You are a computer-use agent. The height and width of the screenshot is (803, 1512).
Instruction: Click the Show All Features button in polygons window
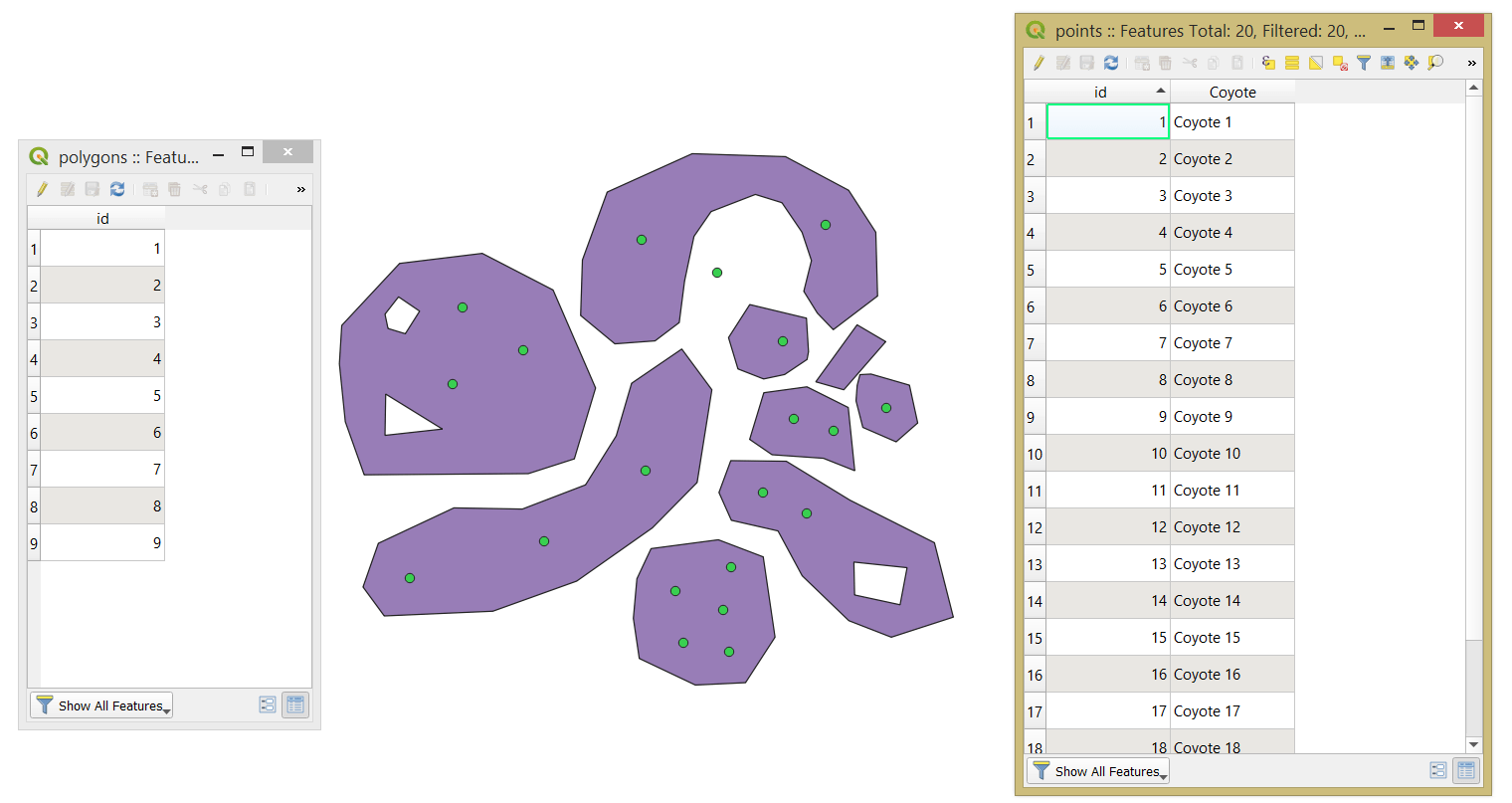click(99, 705)
